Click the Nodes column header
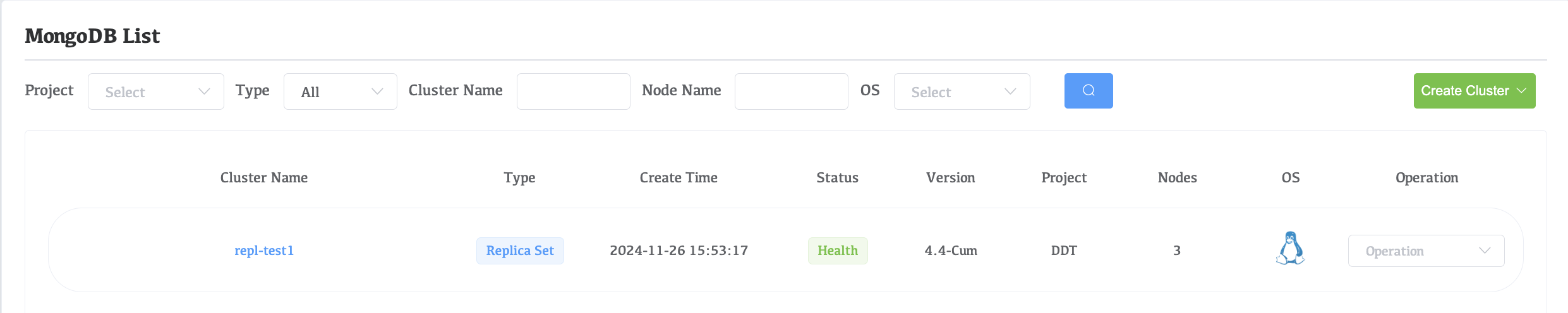The height and width of the screenshot is (313, 1568). pos(1177,178)
